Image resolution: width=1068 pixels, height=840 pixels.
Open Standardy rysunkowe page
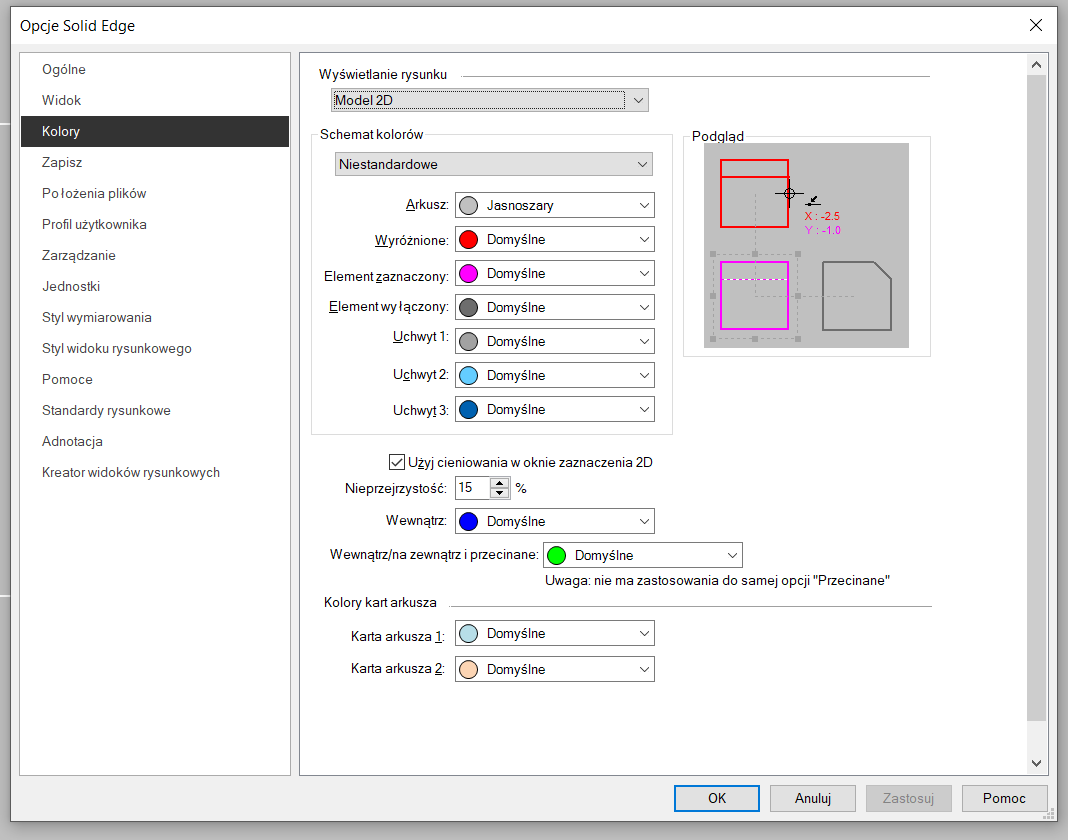coord(155,410)
